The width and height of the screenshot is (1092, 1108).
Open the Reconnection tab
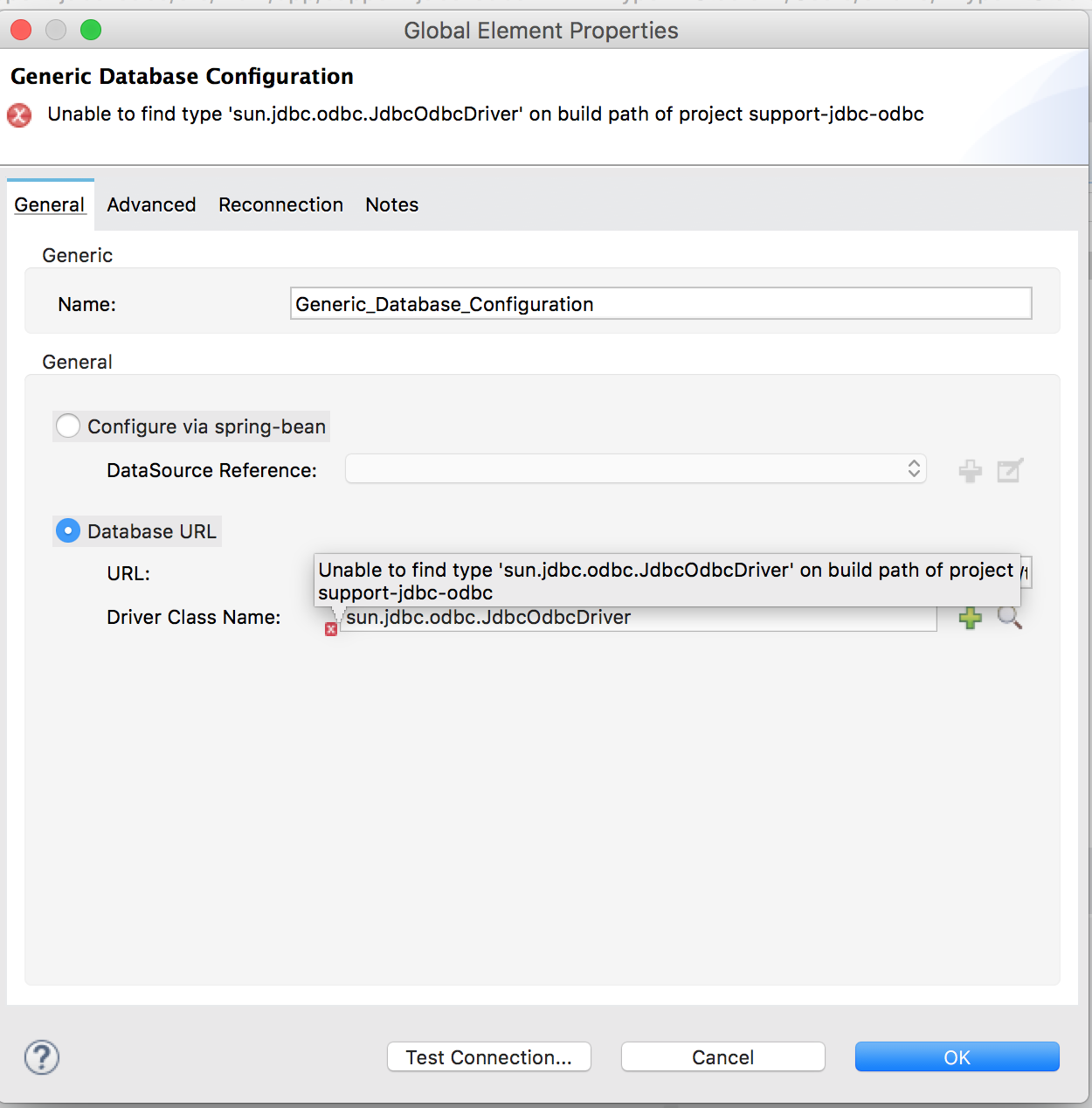(280, 204)
